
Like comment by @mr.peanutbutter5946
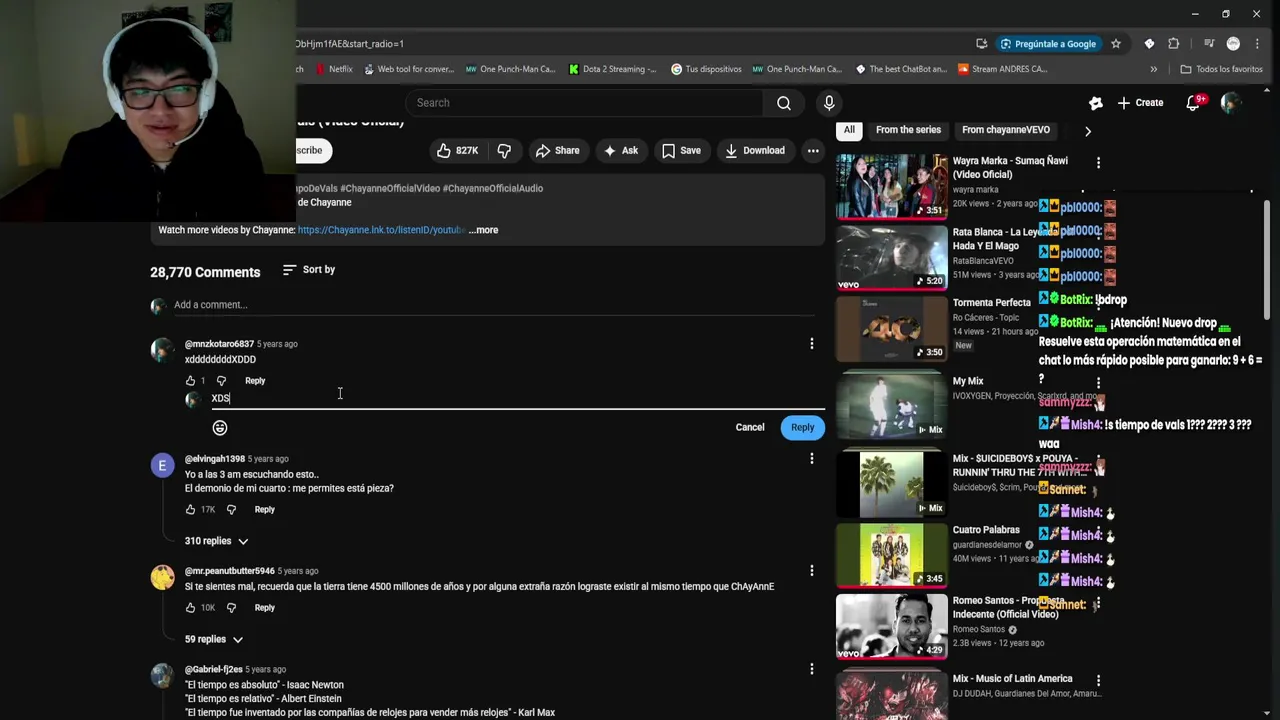click(x=190, y=608)
